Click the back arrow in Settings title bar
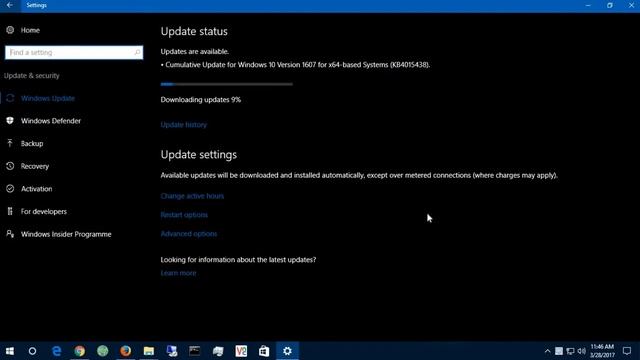Image resolution: width=640 pixels, height=360 pixels. pyautogui.click(x=10, y=5)
